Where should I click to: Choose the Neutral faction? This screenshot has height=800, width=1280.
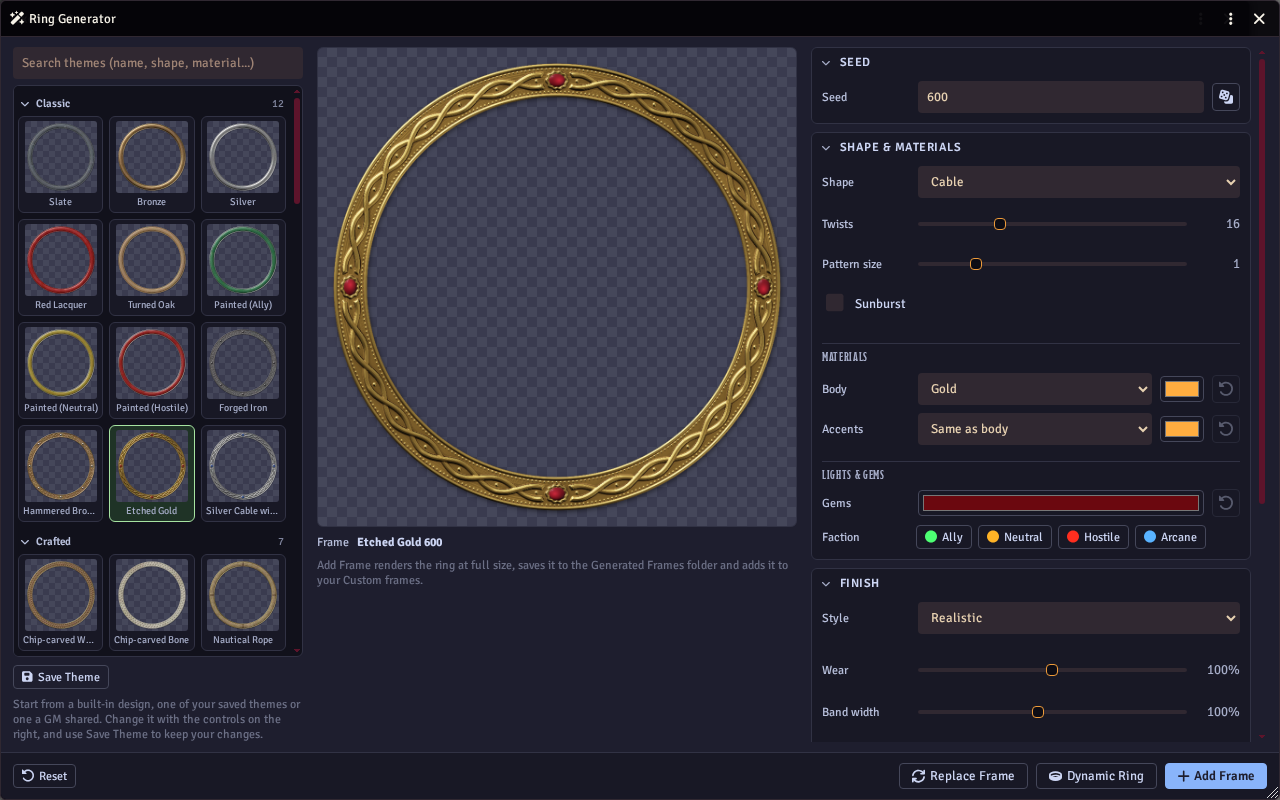(x=1015, y=537)
